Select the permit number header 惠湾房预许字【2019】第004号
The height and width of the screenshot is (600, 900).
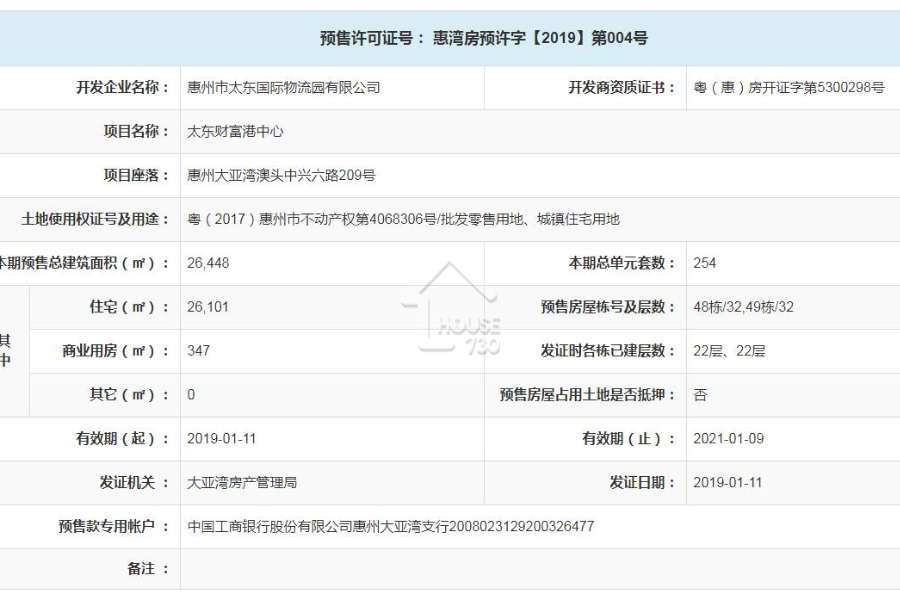540,38
